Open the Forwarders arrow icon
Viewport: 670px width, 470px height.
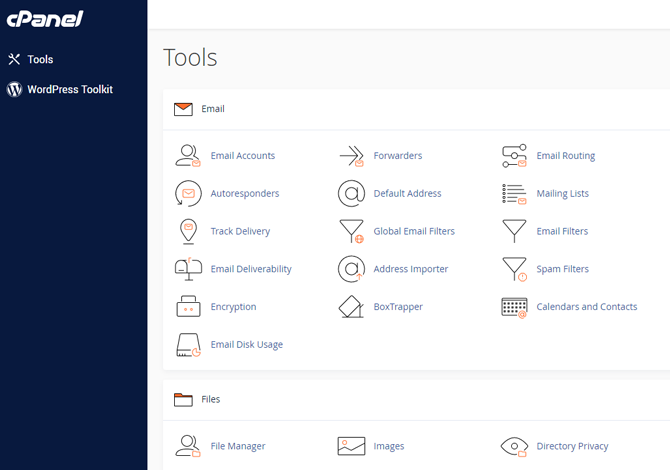tap(351, 156)
